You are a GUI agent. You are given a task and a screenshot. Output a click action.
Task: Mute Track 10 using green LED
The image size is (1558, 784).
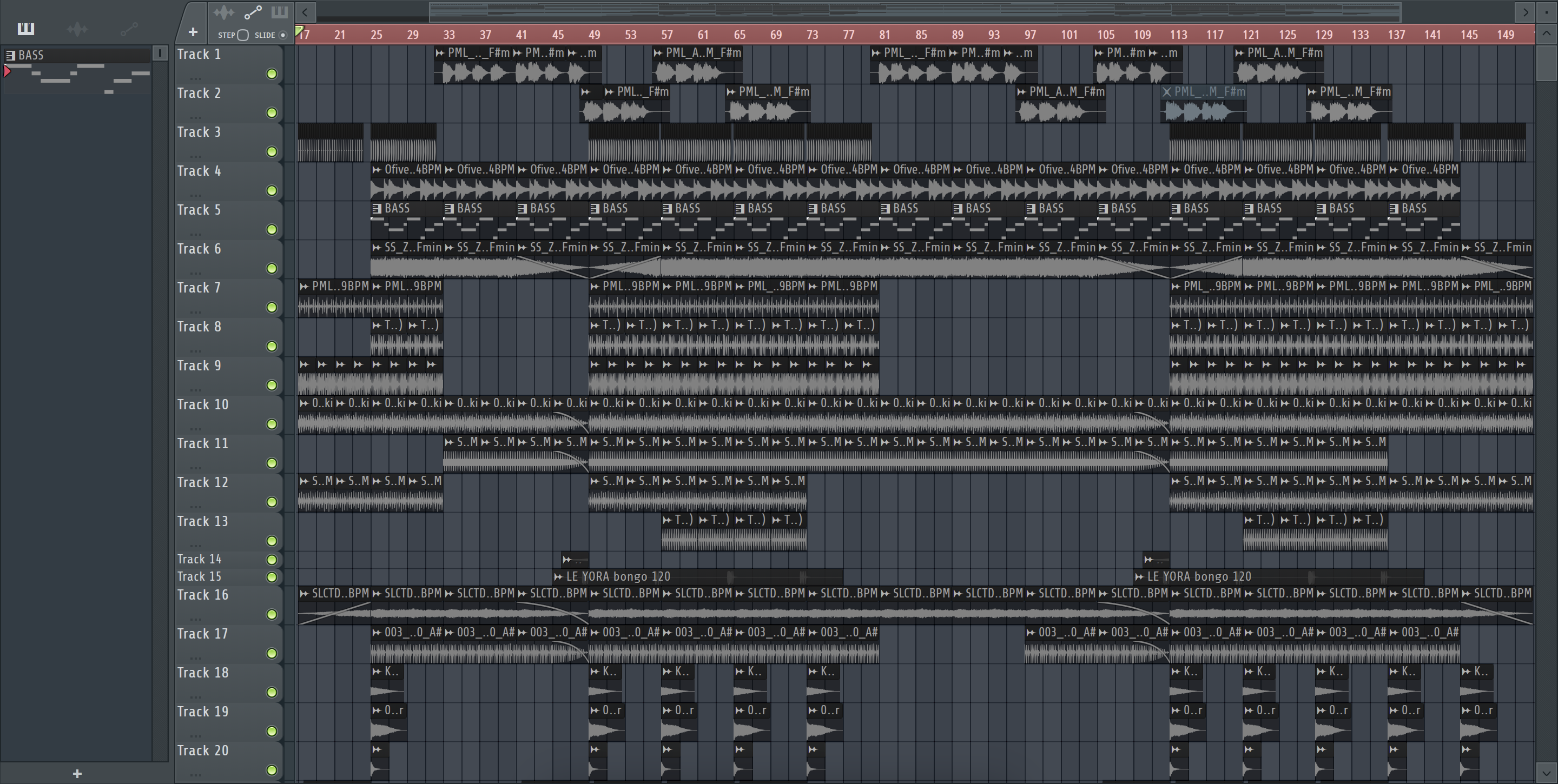point(272,424)
